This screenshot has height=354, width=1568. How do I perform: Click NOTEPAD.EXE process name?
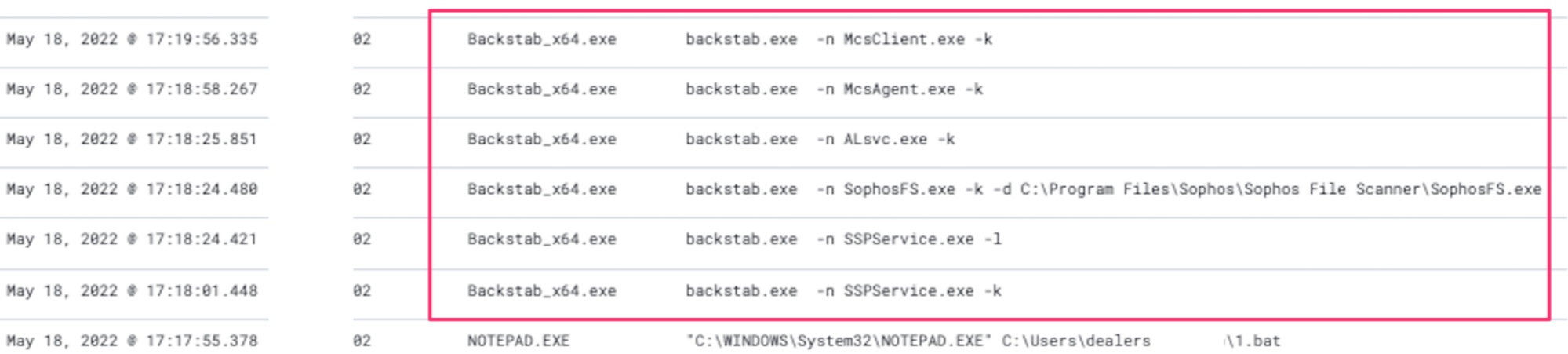pyautogui.click(x=518, y=341)
